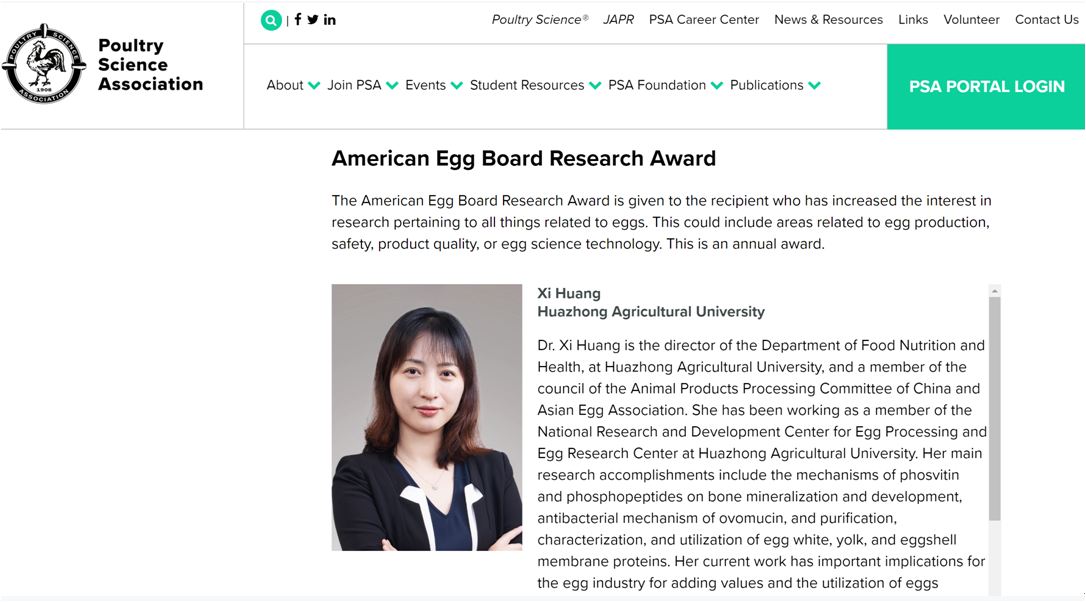The width and height of the screenshot is (1086, 602).
Task: Open the Contact Us page
Action: click(x=1046, y=20)
